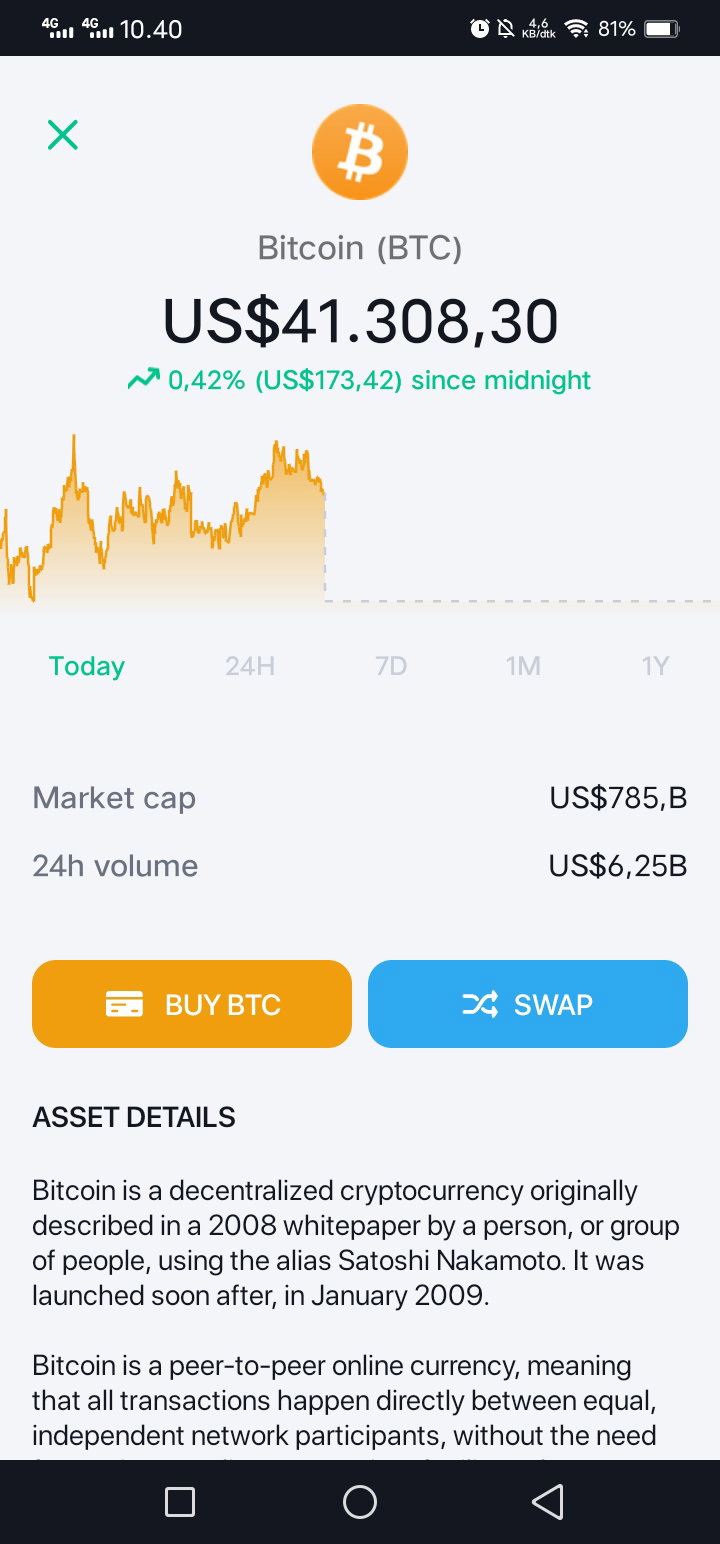Tap the peak of the orange price chart
720x1544 pixels.
(x=73, y=438)
